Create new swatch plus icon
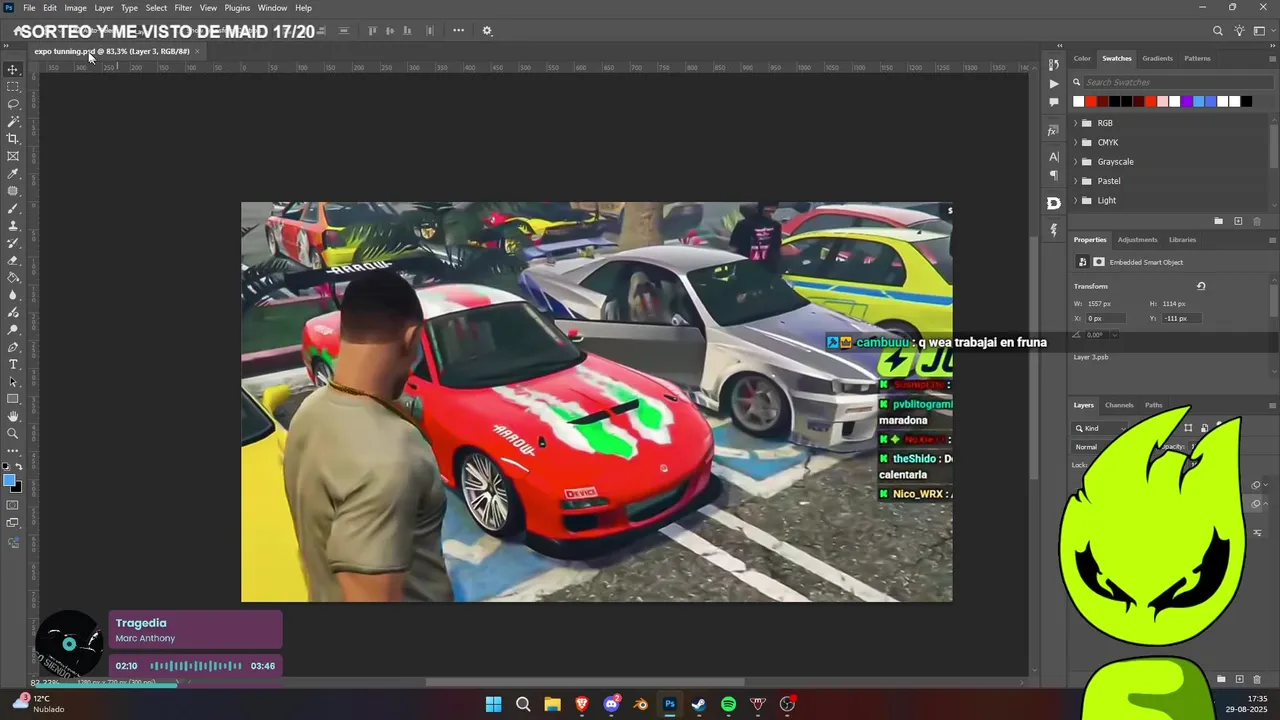The width and height of the screenshot is (1280, 720). point(1238,221)
